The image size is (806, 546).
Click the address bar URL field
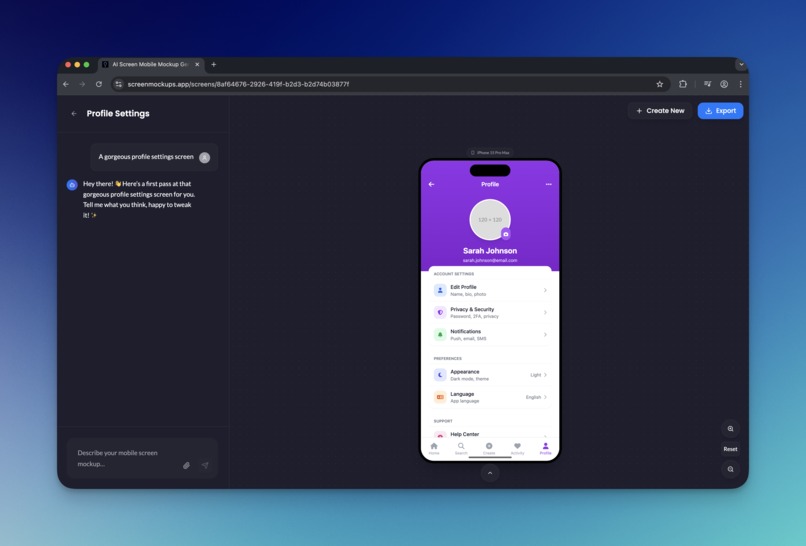click(391, 84)
